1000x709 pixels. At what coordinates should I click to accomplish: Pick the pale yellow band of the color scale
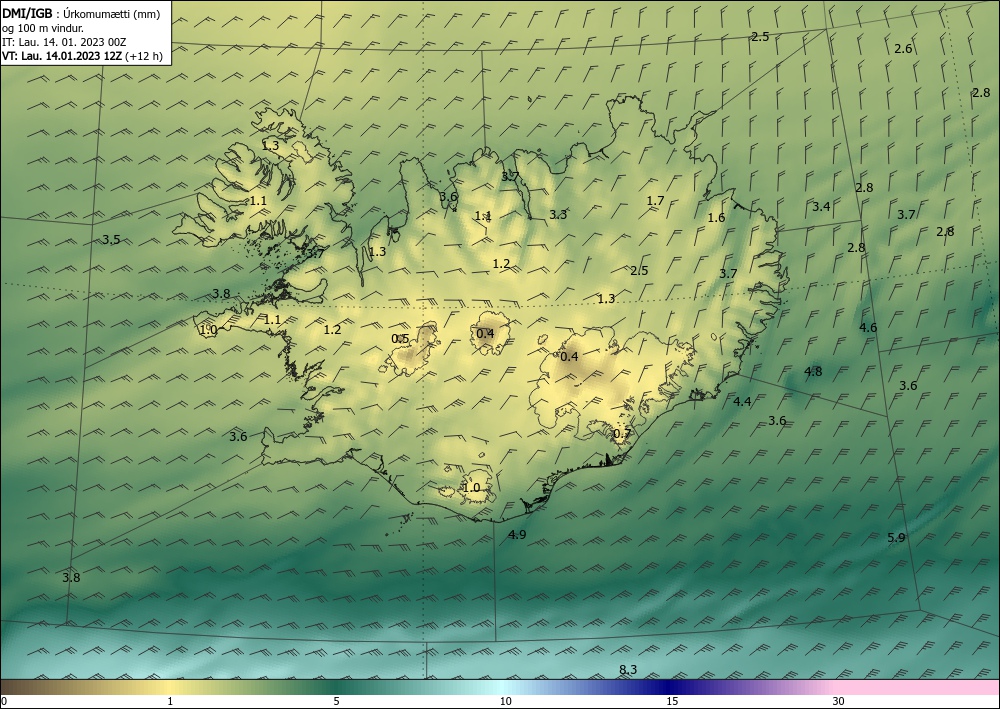(x=170, y=687)
